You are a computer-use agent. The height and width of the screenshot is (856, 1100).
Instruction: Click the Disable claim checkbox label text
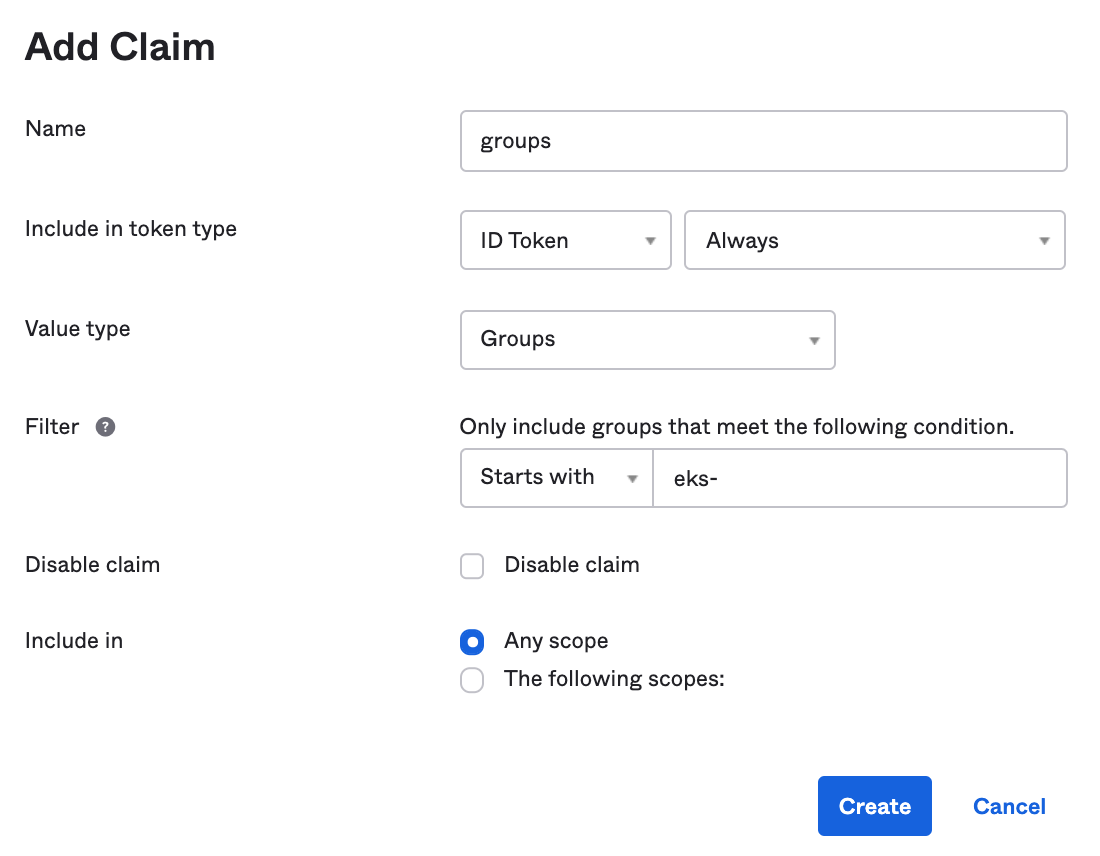tap(571, 565)
